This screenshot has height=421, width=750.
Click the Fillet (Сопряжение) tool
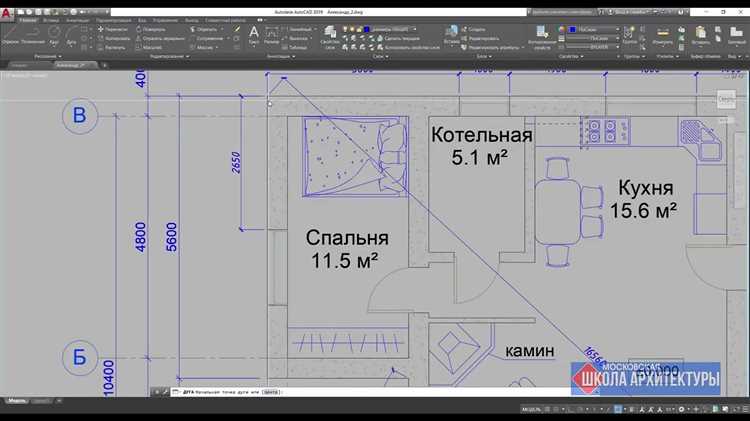[207, 38]
